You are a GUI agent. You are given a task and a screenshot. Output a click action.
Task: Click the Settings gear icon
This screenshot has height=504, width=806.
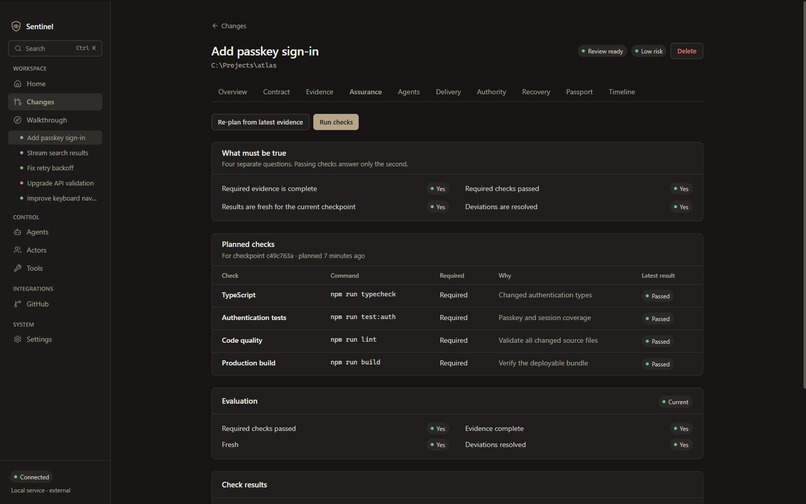pos(17,339)
